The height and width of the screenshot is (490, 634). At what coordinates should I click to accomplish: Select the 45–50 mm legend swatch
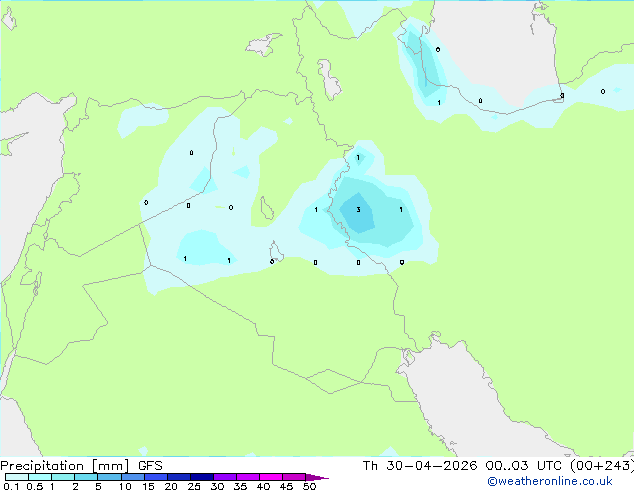(294, 477)
